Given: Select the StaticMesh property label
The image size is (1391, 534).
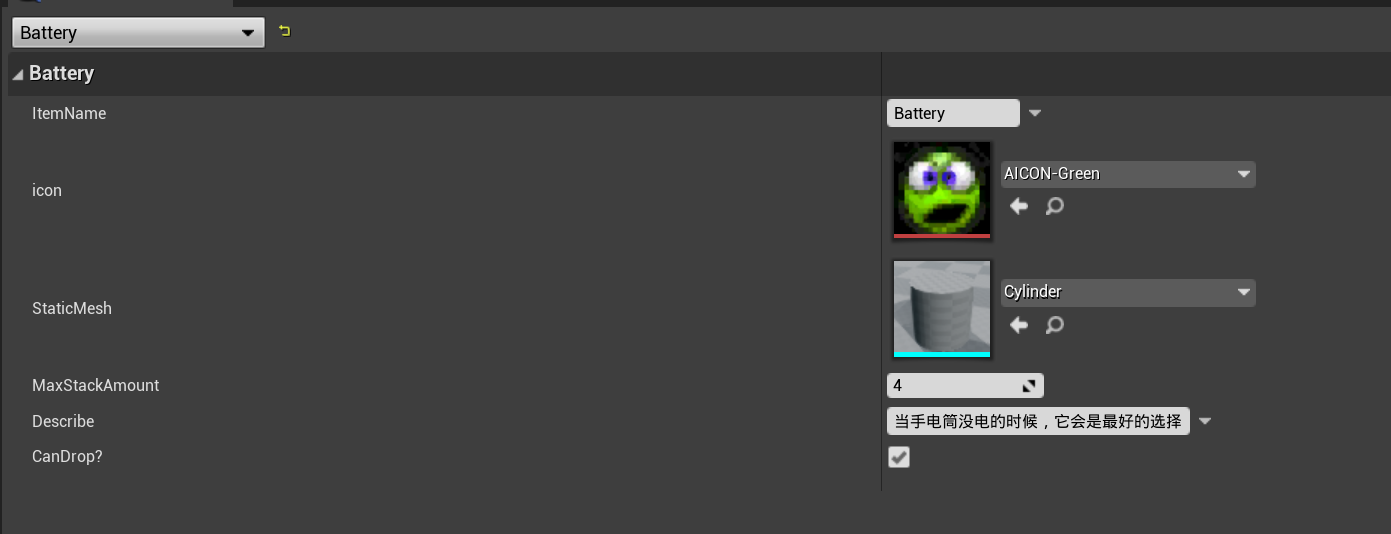Looking at the screenshot, I should [x=72, y=308].
